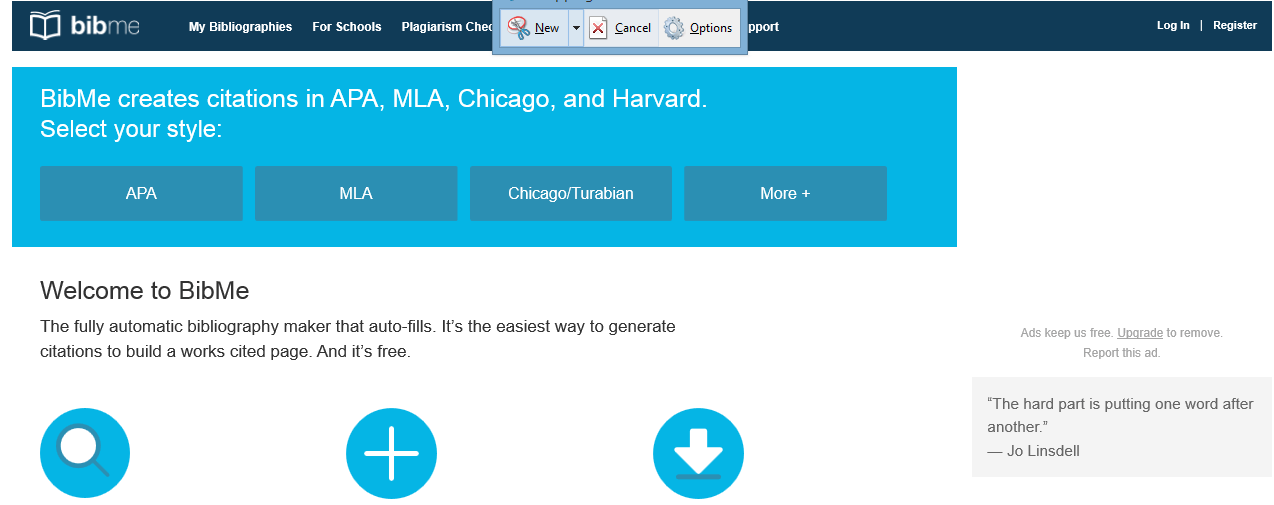The height and width of the screenshot is (505, 1274).
Task: Choose the Chicago/Turabian style
Action: [x=571, y=193]
